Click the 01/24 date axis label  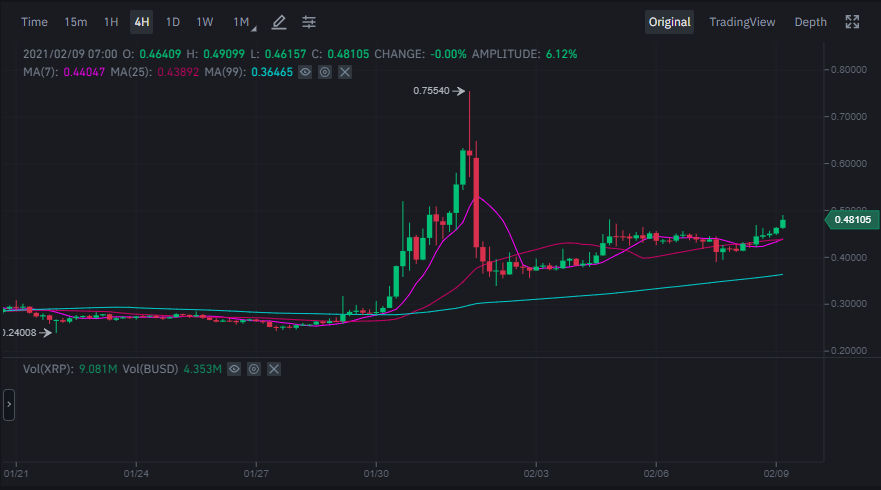pos(136,474)
